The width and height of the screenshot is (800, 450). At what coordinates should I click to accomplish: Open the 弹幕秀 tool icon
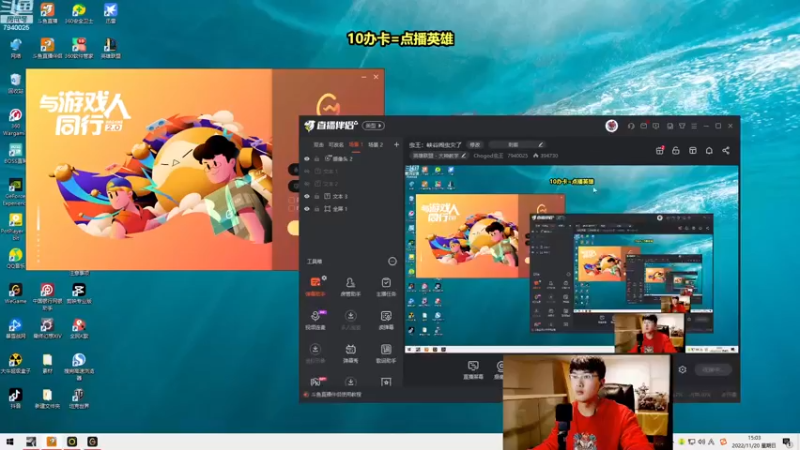point(350,353)
